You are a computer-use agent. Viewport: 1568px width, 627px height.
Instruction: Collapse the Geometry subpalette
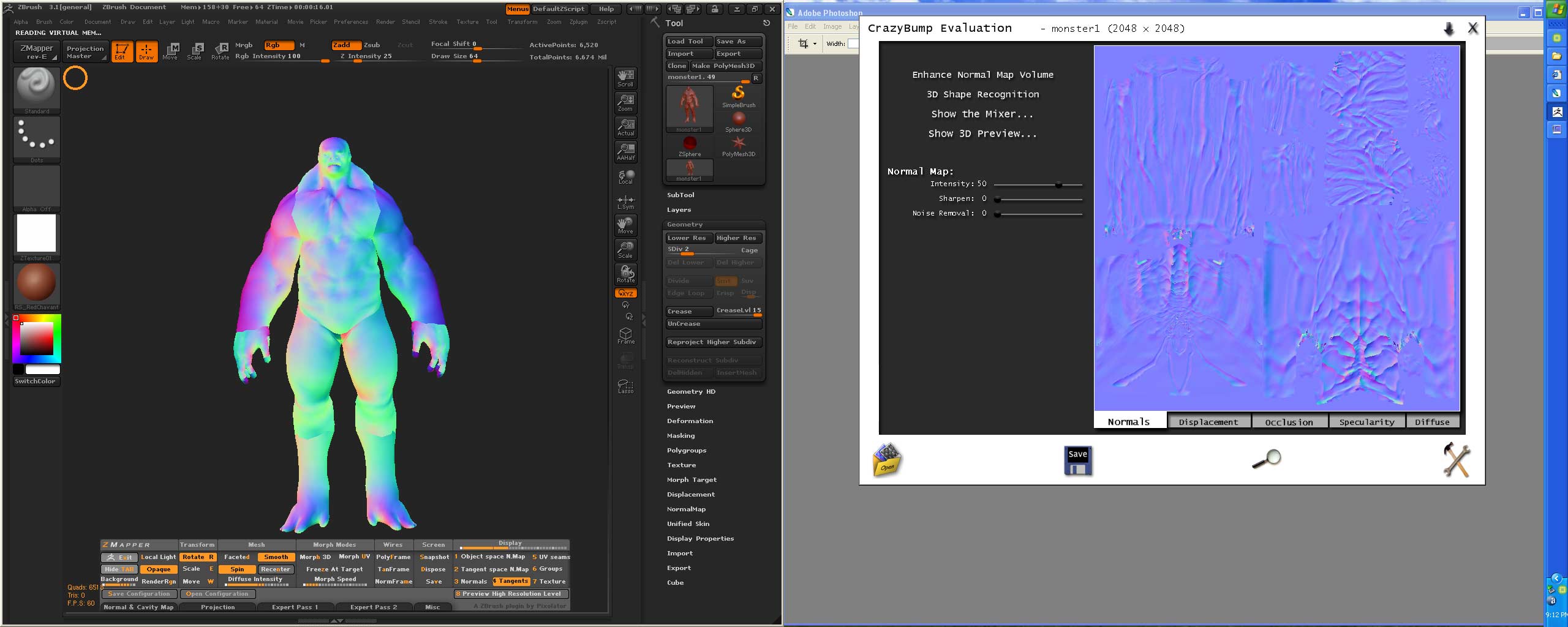685,225
